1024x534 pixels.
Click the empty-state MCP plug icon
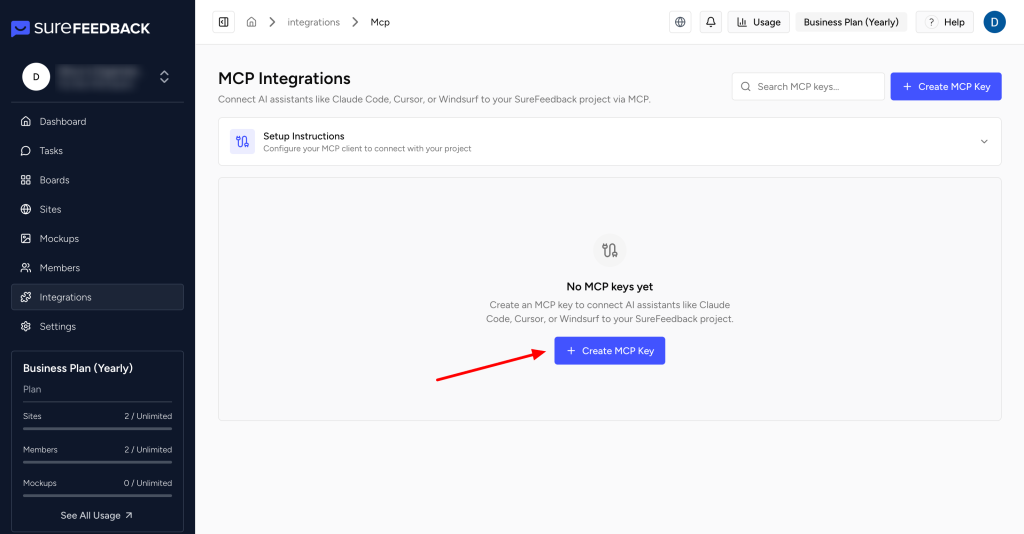tap(609, 250)
